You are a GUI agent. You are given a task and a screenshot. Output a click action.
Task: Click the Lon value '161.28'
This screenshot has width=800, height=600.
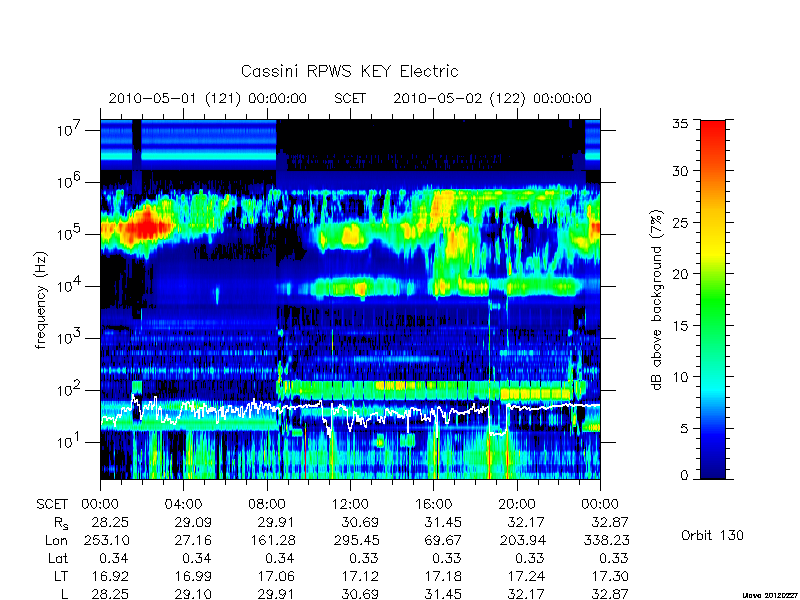(x=272, y=540)
